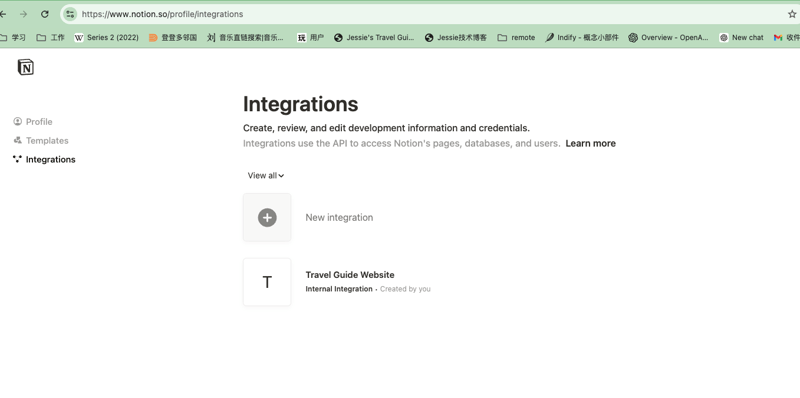Click the New integration label
800x398 pixels.
(x=339, y=217)
